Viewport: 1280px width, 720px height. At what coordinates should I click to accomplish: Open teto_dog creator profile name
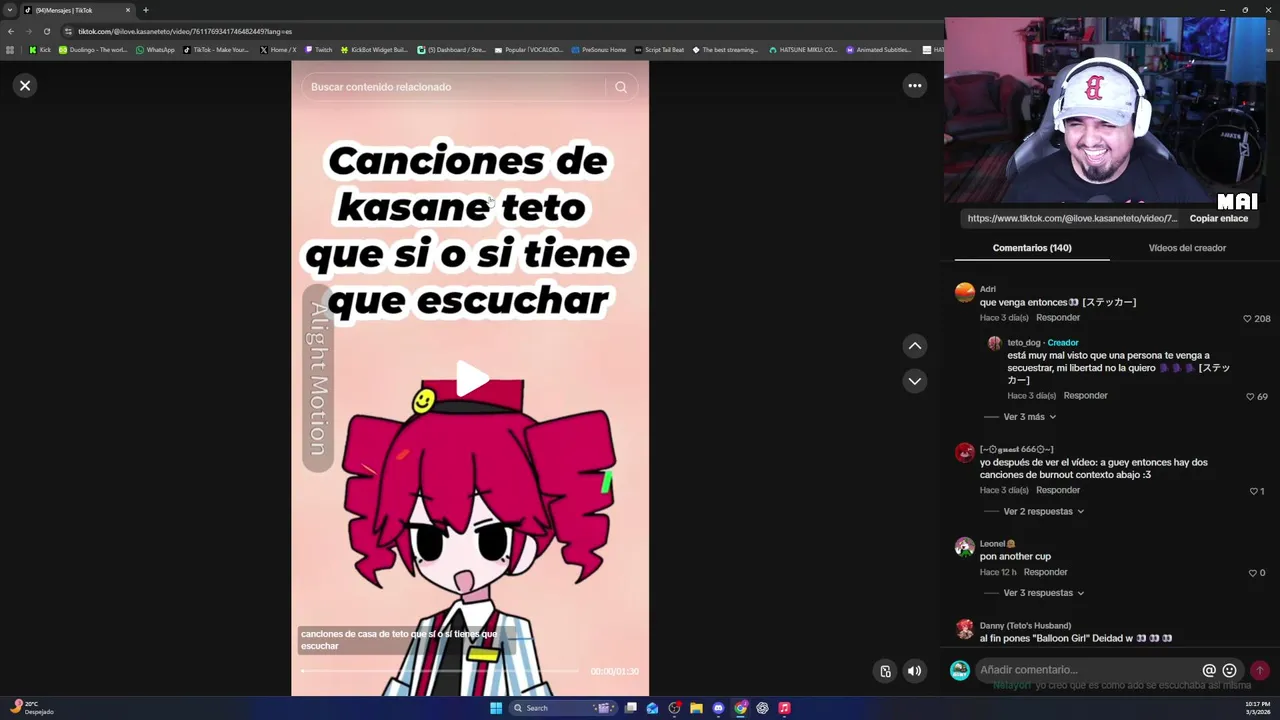point(1023,343)
